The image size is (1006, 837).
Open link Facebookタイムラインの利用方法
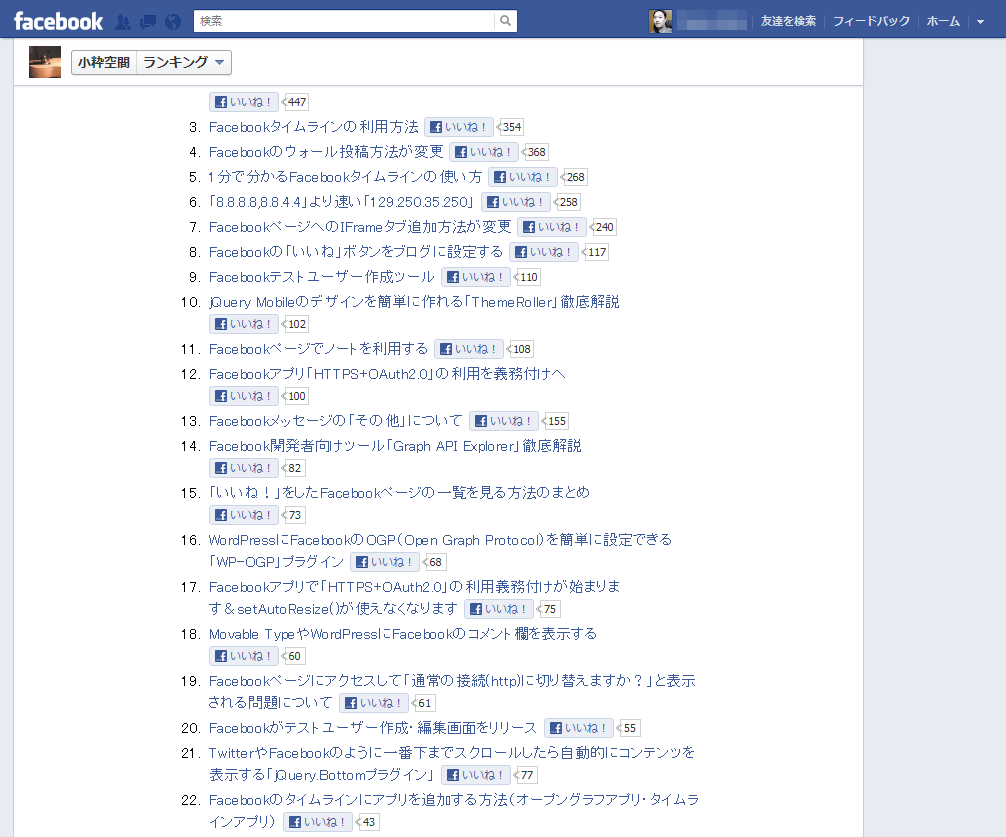[x=314, y=127]
